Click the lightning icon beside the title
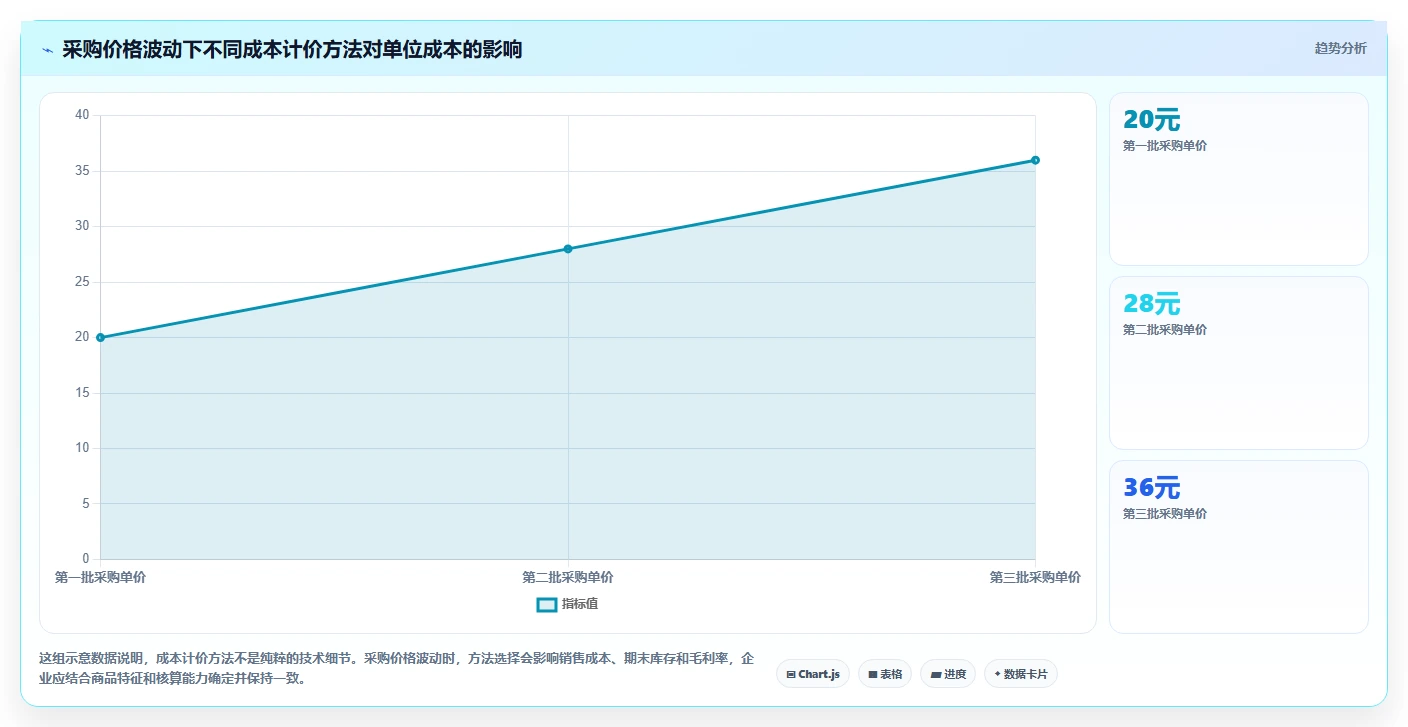 click(x=47, y=50)
